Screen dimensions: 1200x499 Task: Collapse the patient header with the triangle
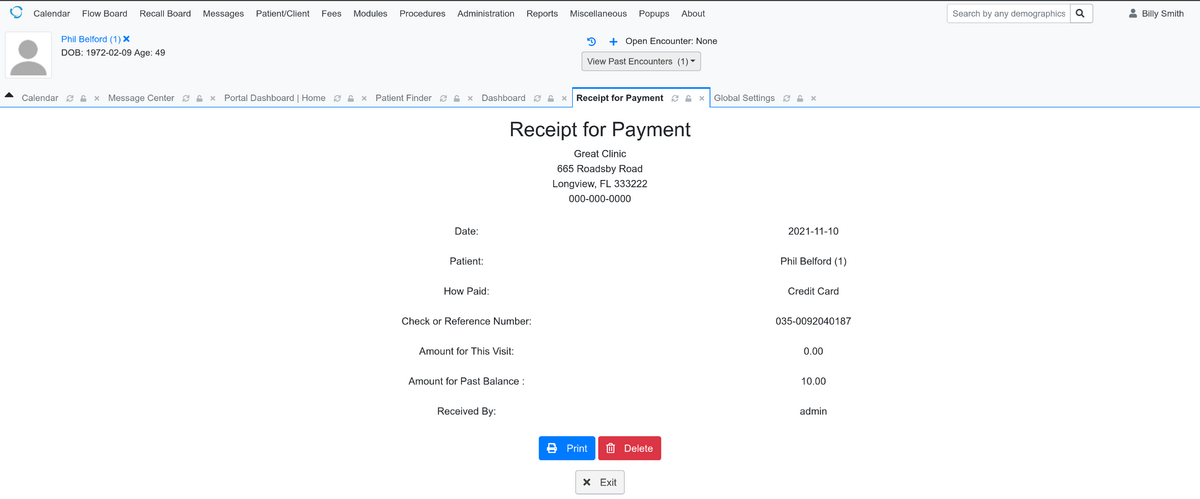9,96
